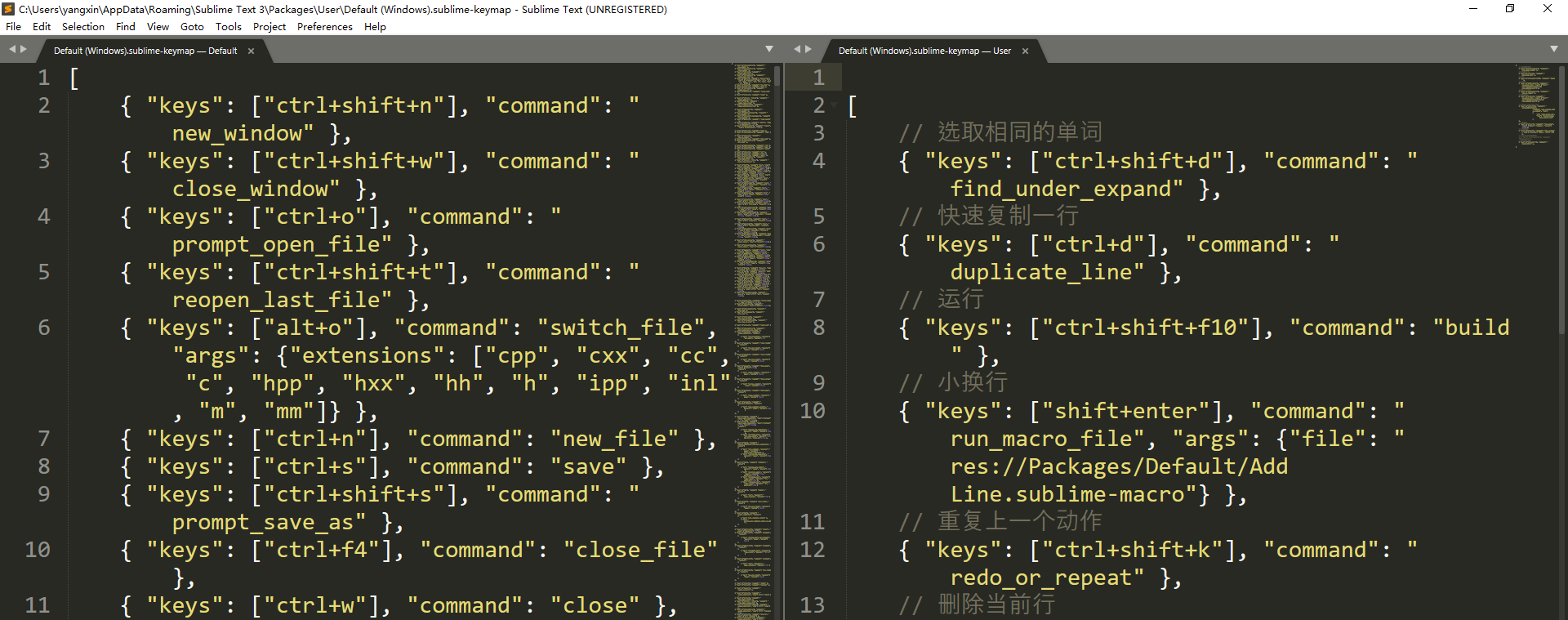1568x620 pixels.
Task: Open the left pane's tab list dropdown
Action: point(768,50)
